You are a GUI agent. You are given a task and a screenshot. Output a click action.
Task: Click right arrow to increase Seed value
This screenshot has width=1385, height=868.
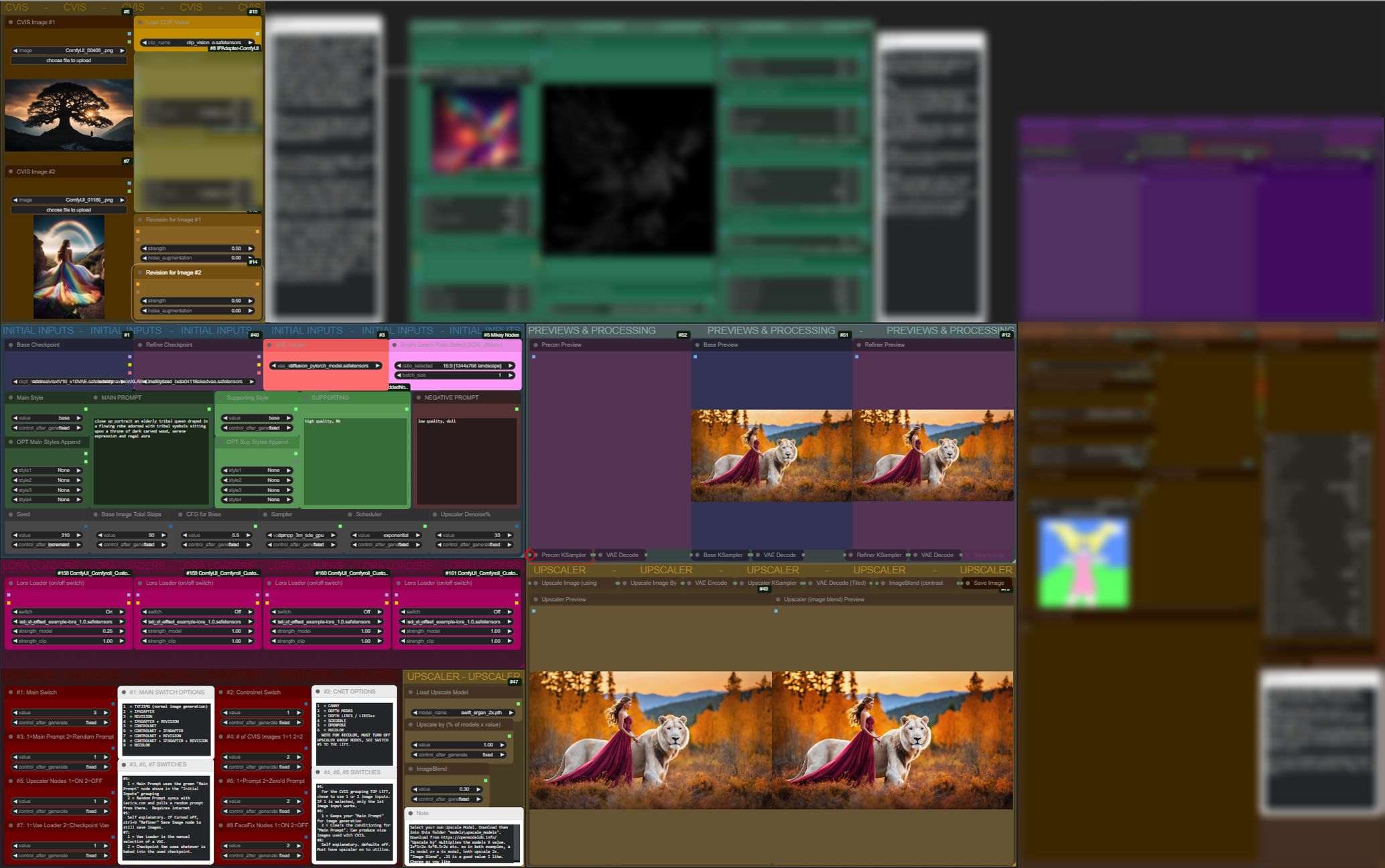tap(78, 535)
